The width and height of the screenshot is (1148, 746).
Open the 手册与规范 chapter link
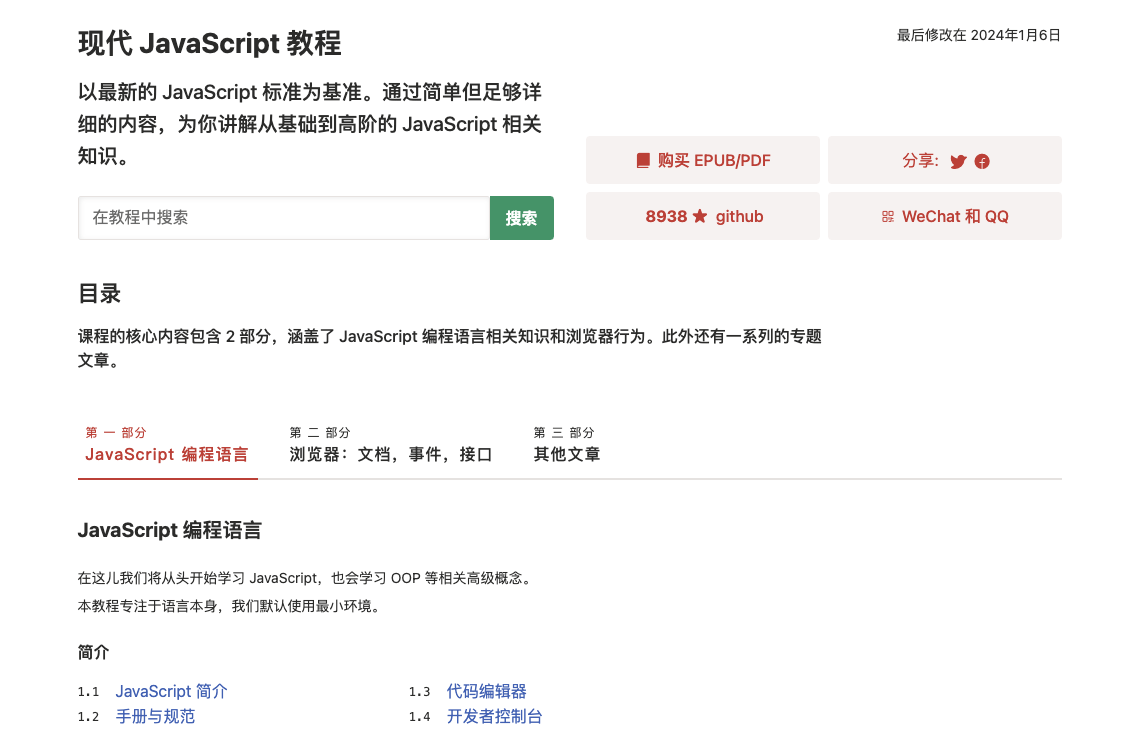point(155,716)
